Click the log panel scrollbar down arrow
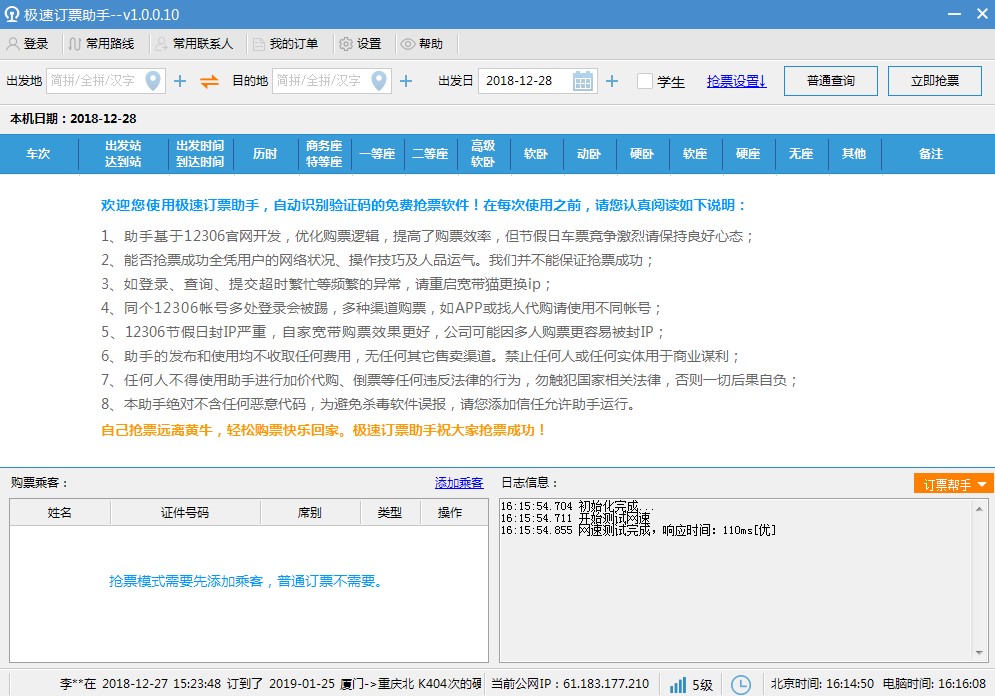This screenshot has height=696, width=995. click(981, 654)
